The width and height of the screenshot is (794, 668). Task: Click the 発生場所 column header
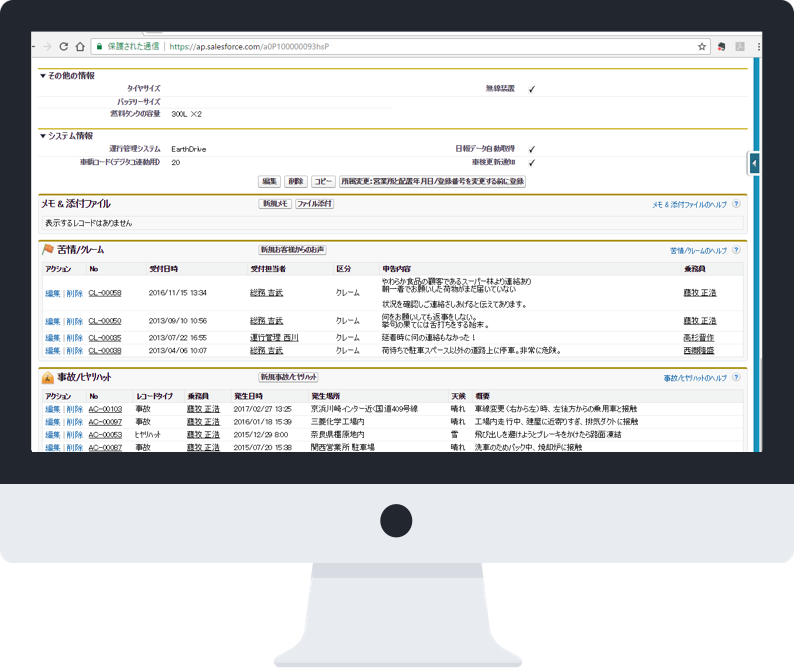(x=326, y=396)
